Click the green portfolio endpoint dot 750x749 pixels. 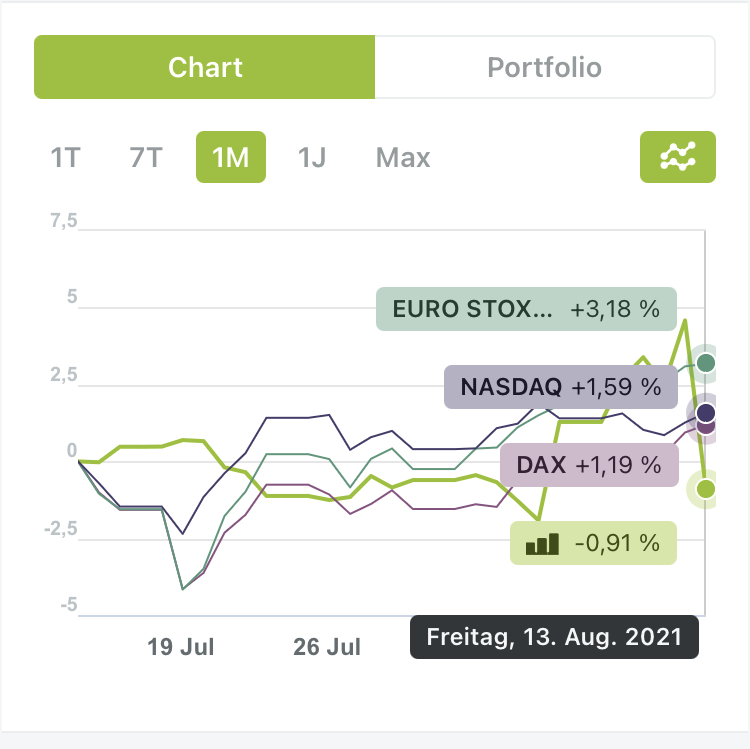click(x=706, y=488)
